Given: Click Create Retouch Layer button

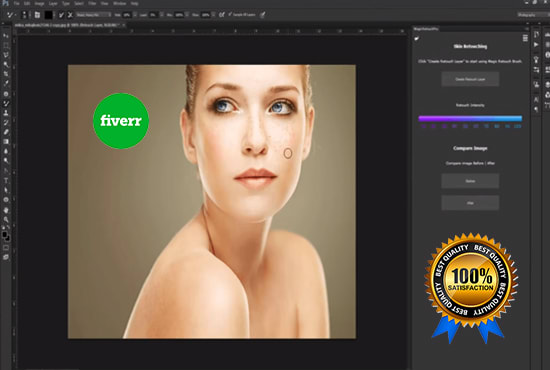Looking at the screenshot, I should [470, 79].
